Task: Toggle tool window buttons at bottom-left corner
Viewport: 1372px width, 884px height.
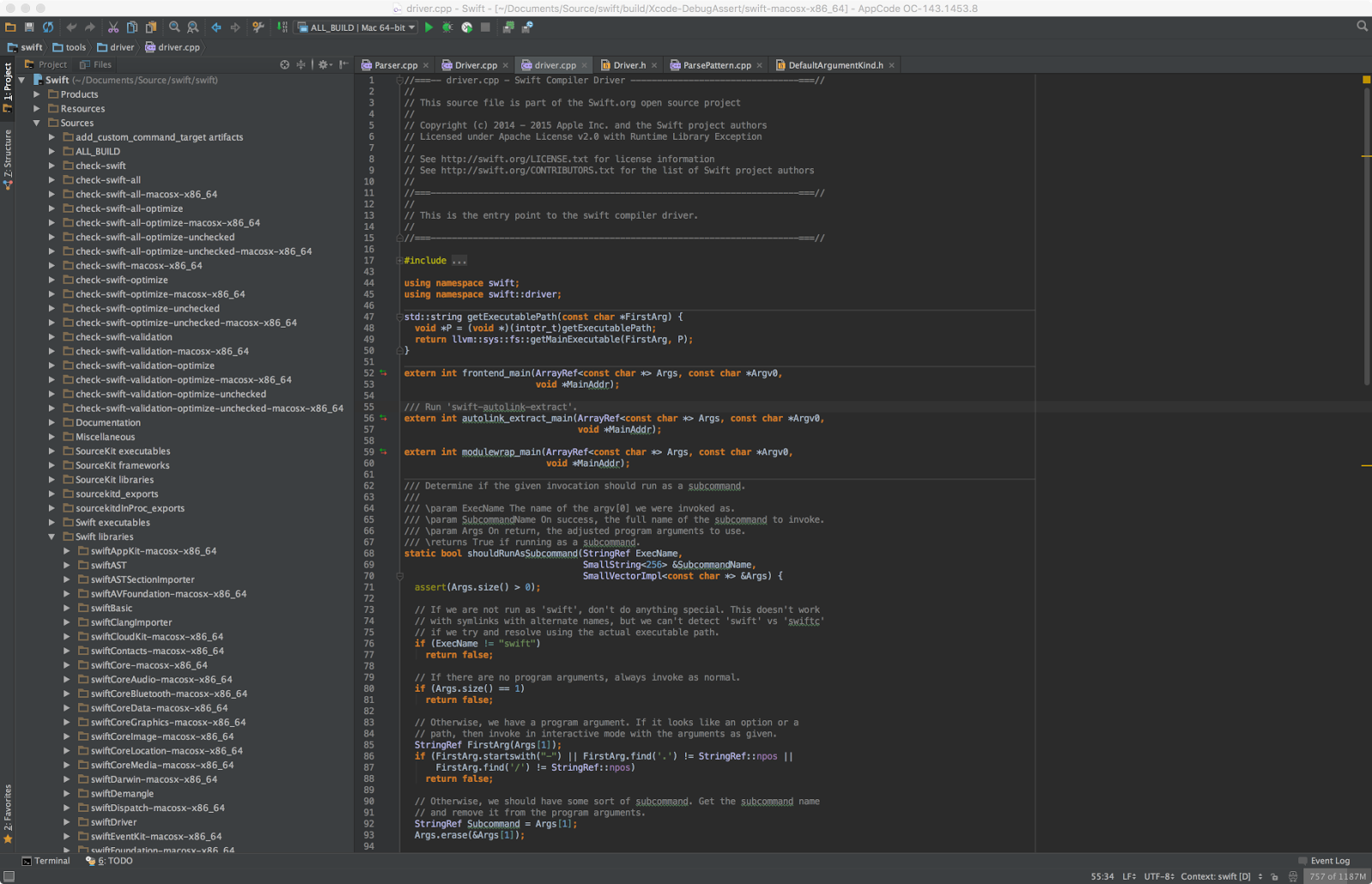Action: pos(9,876)
